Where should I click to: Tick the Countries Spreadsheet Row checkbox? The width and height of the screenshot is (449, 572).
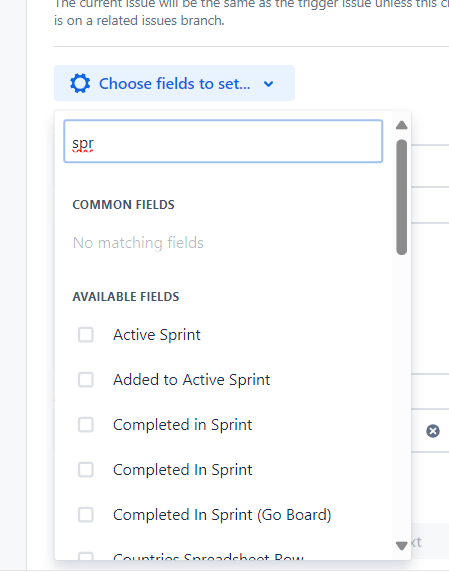(x=86, y=556)
